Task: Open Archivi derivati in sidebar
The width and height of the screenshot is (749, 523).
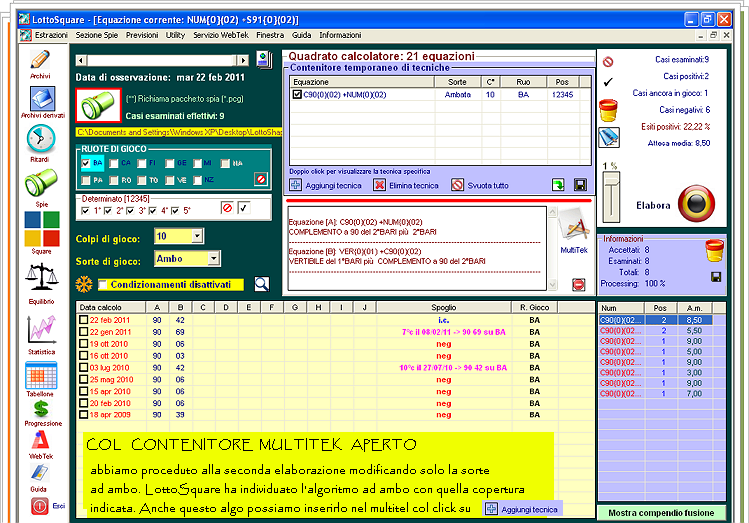Action: tap(42, 98)
